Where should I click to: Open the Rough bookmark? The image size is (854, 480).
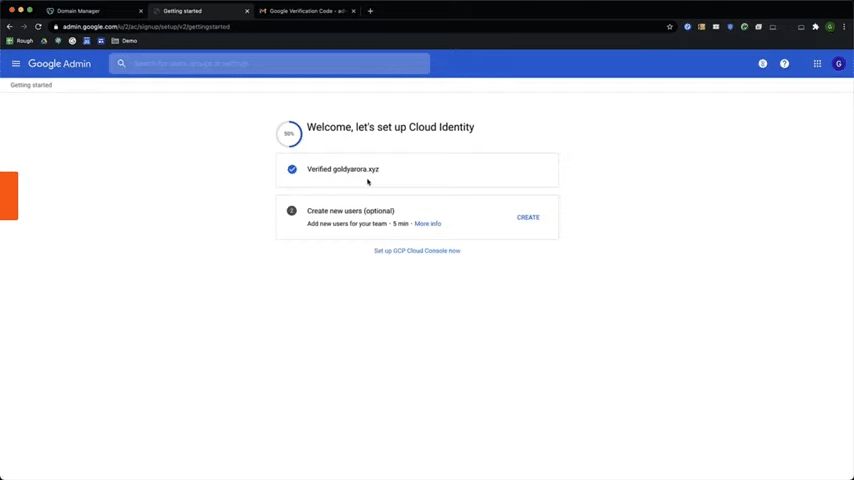(x=20, y=41)
